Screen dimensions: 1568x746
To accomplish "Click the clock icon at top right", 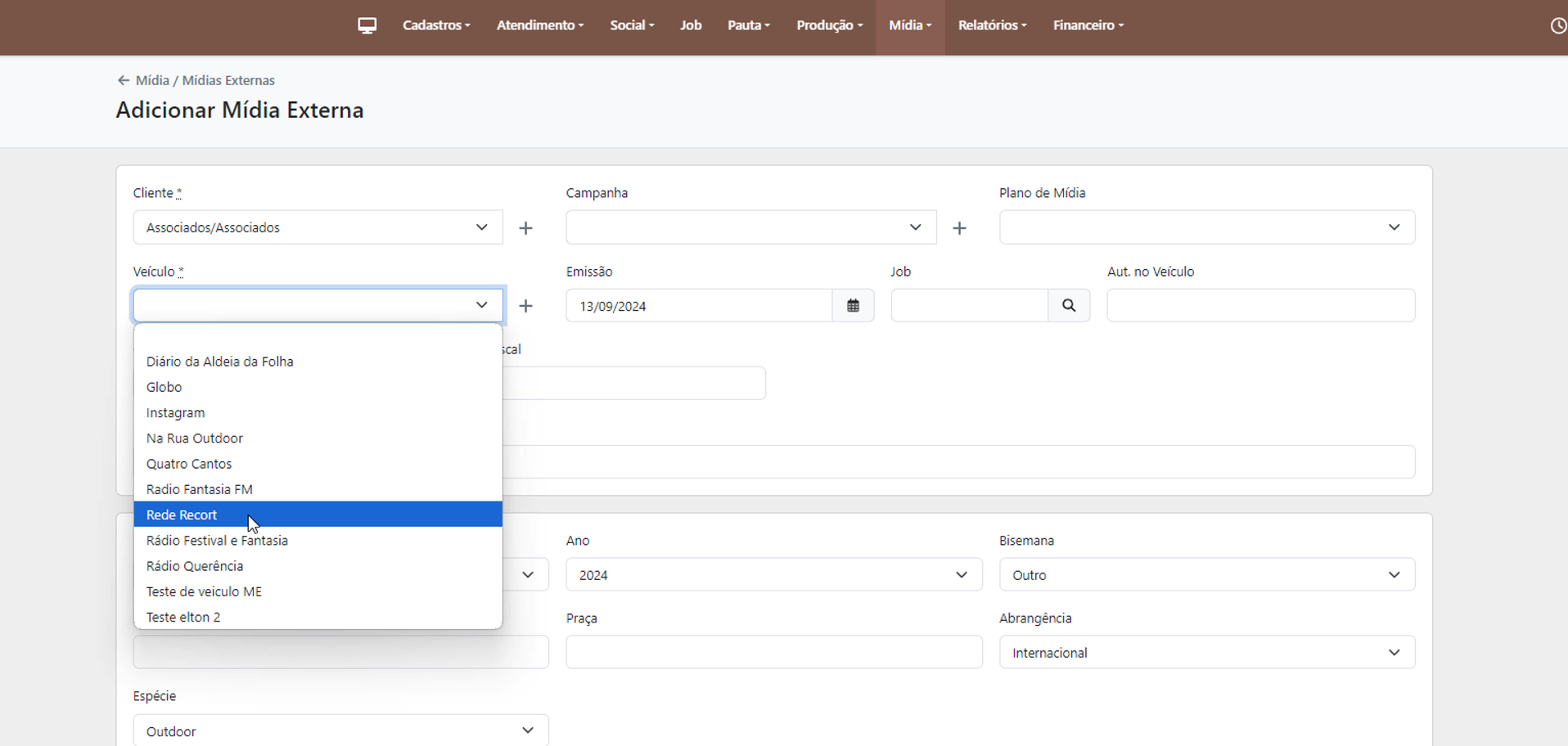I will (1557, 26).
